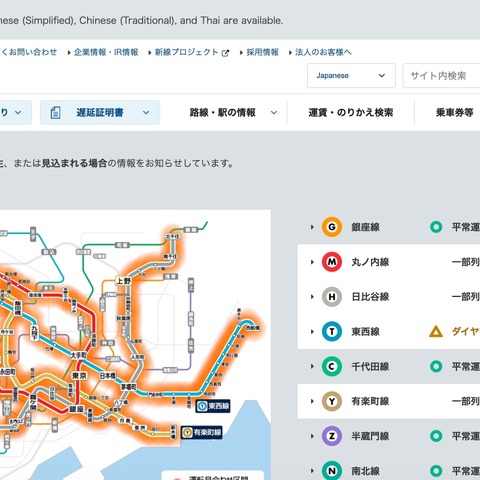Image resolution: width=480 pixels, height=480 pixels.
Task: Expand the 銀座線 row arrow
Action: pos(312,227)
